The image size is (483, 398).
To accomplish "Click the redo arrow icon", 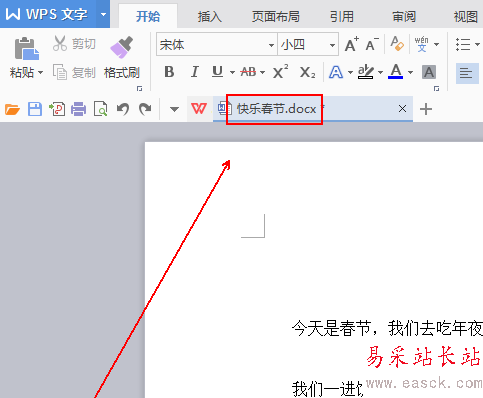I will 145,109.
